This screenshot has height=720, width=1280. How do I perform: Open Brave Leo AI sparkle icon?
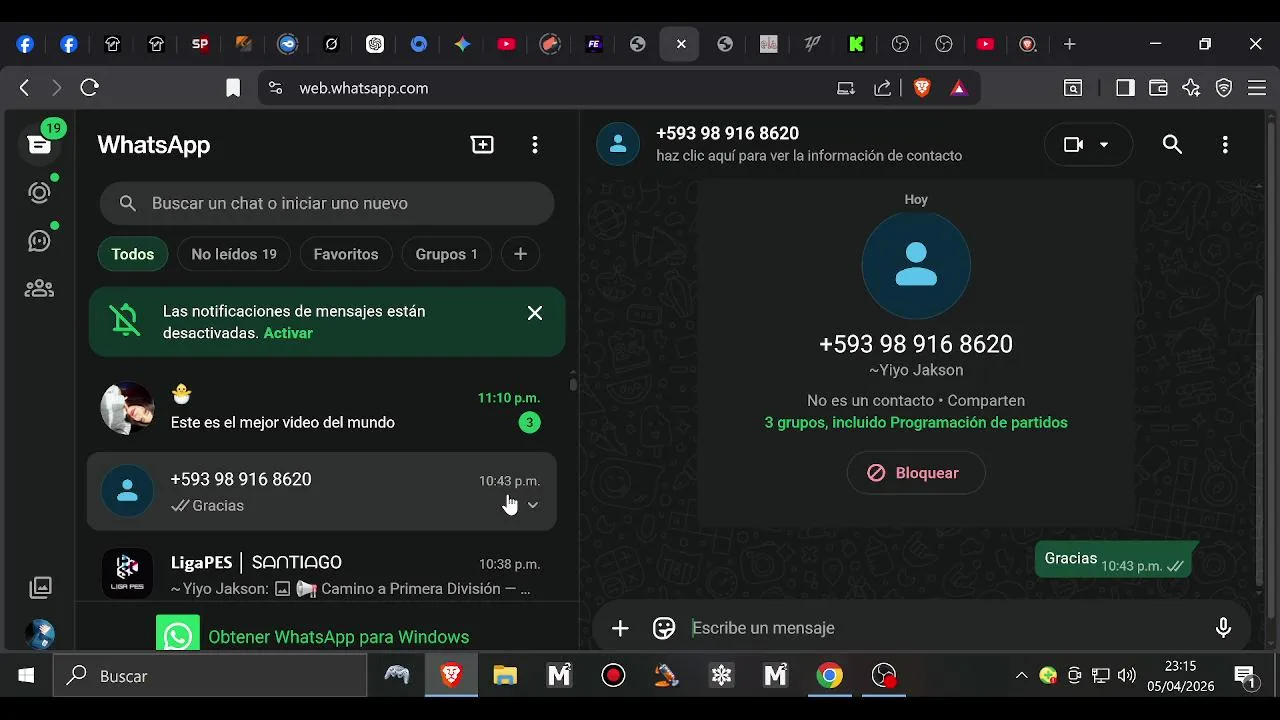[x=1191, y=88]
